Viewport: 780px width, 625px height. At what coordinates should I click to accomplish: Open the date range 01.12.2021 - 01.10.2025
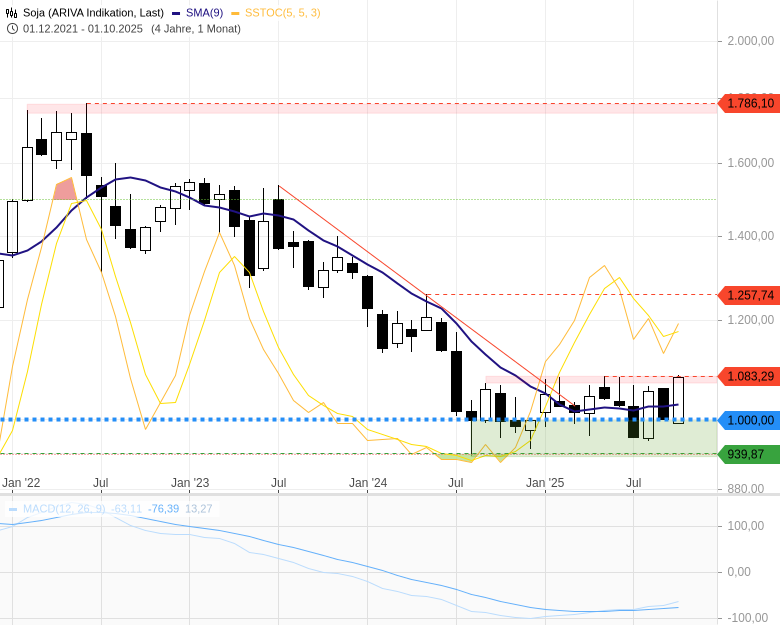click(x=83, y=28)
